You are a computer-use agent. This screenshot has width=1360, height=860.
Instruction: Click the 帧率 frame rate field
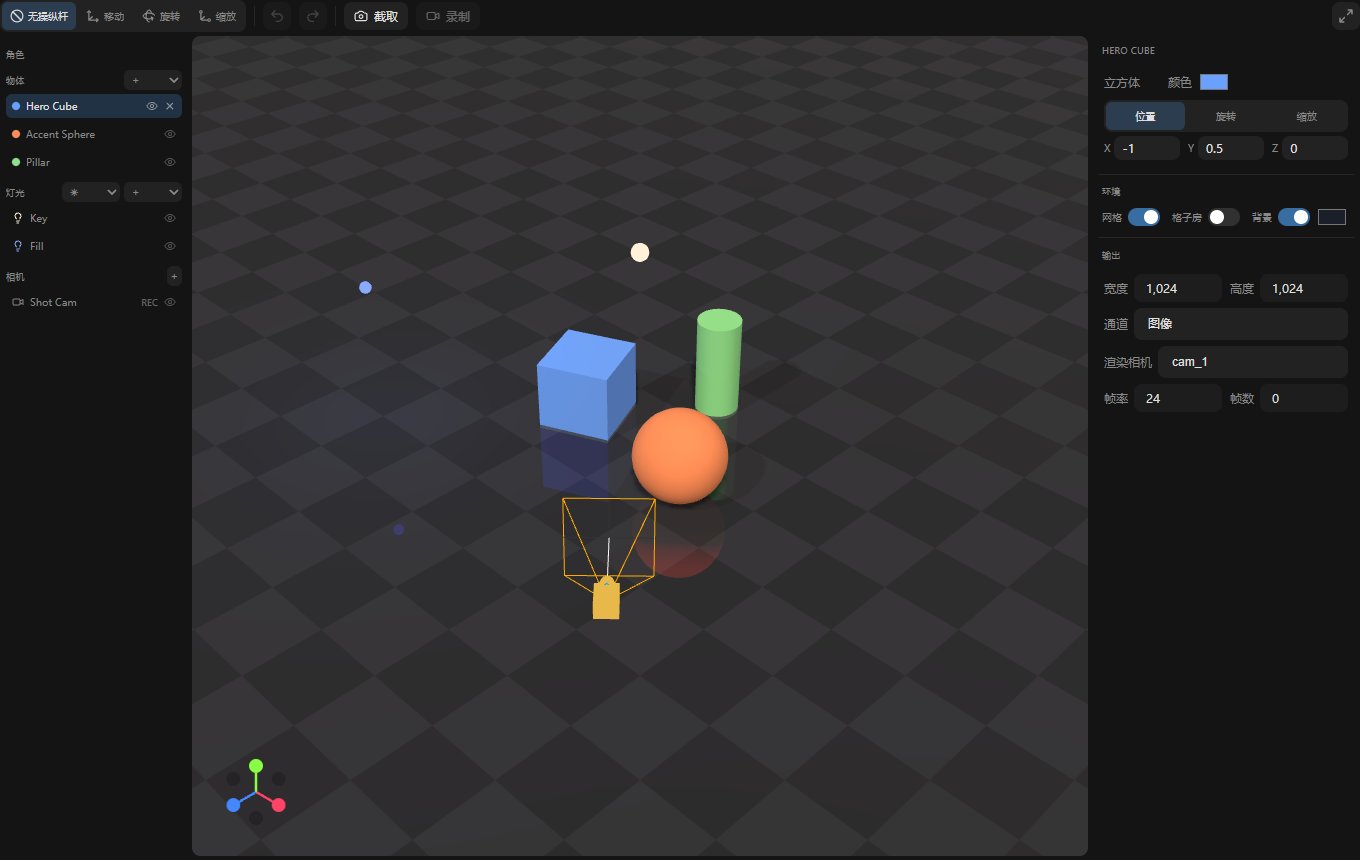(1178, 398)
